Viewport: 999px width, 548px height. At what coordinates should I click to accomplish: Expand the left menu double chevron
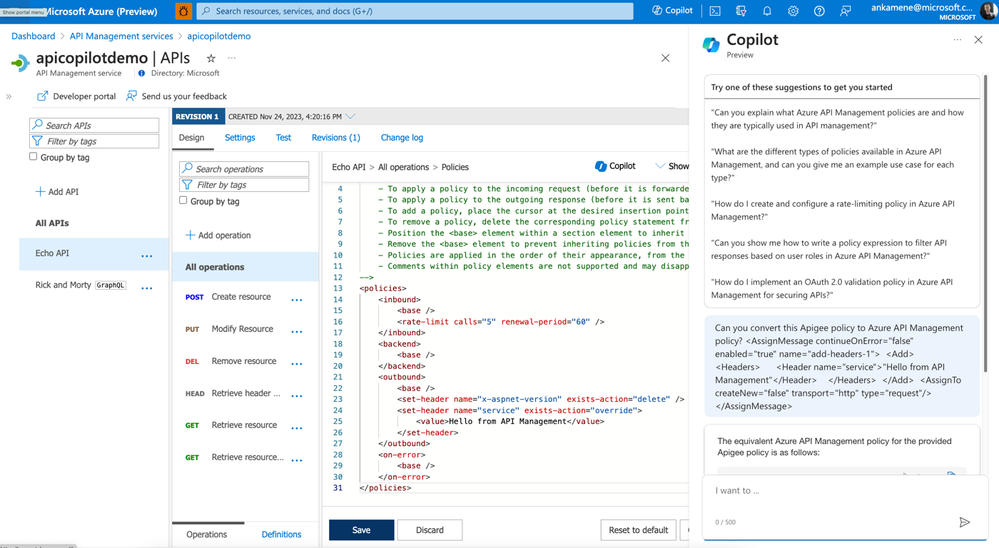(x=8, y=97)
